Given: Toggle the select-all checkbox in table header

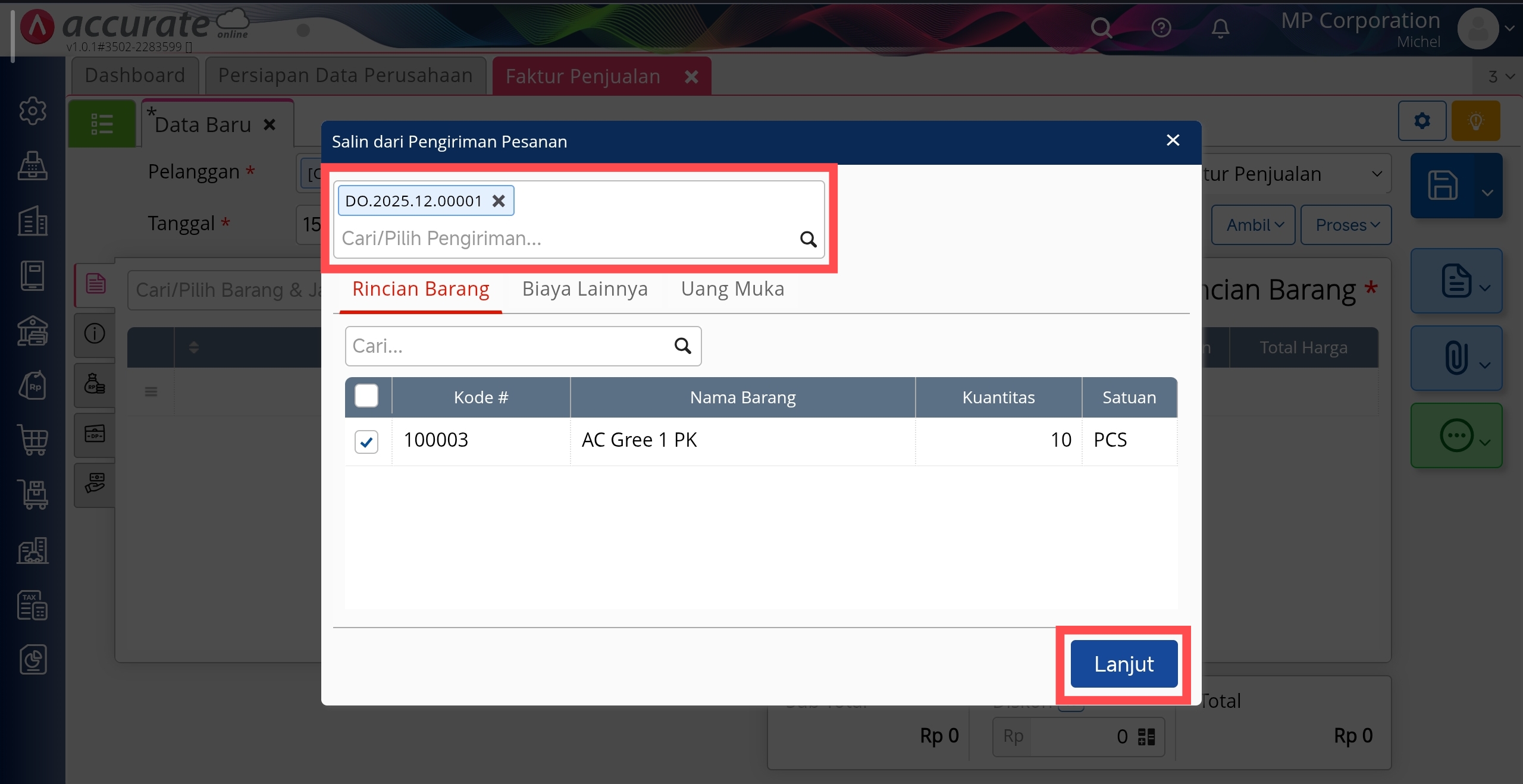Looking at the screenshot, I should pos(366,396).
